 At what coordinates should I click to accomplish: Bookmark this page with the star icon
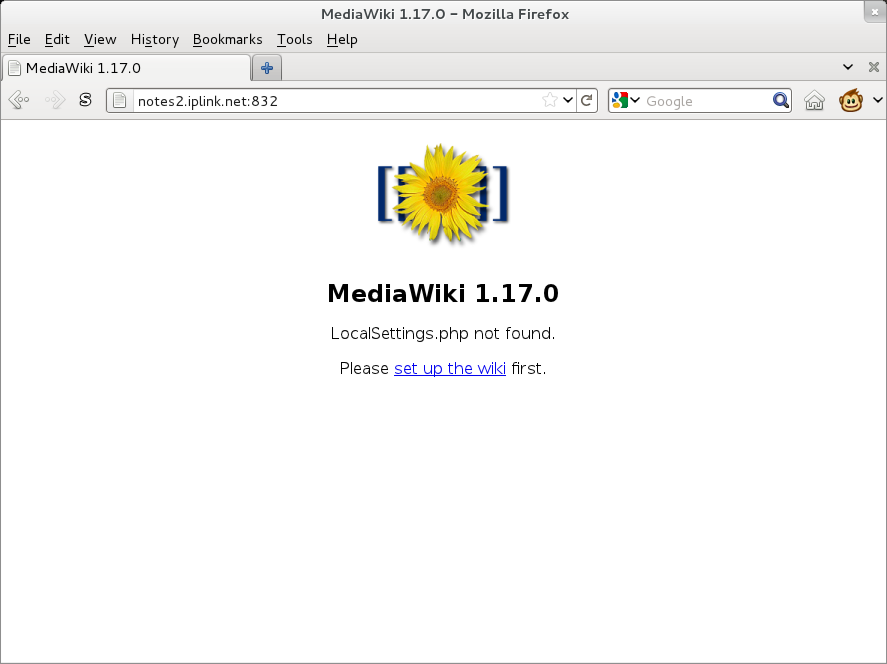click(549, 101)
